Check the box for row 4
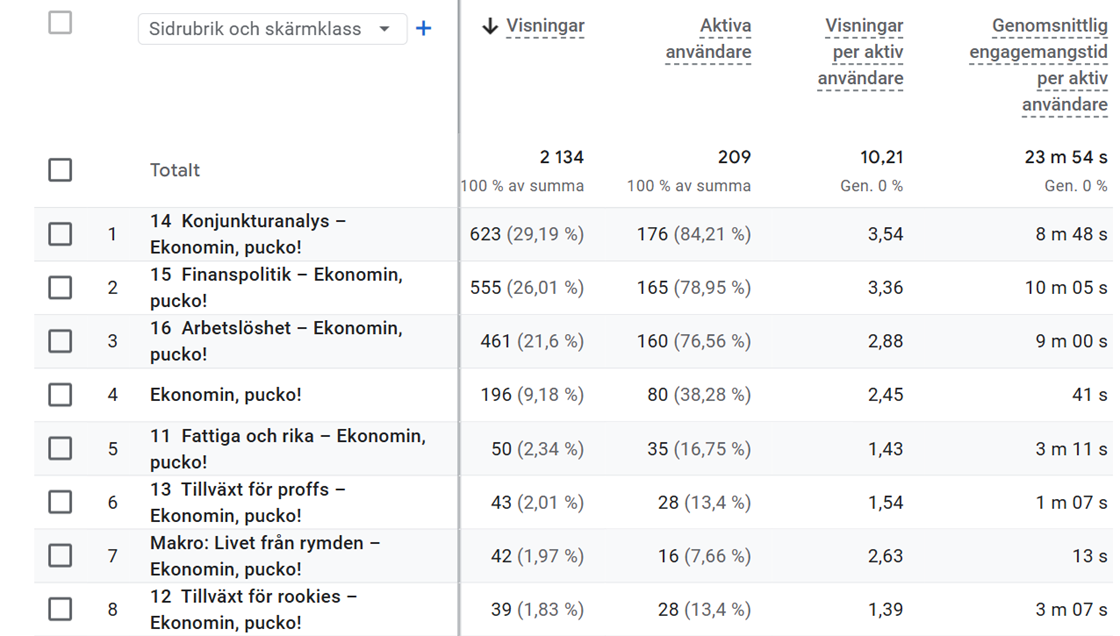The height and width of the screenshot is (636, 1120). (x=60, y=395)
